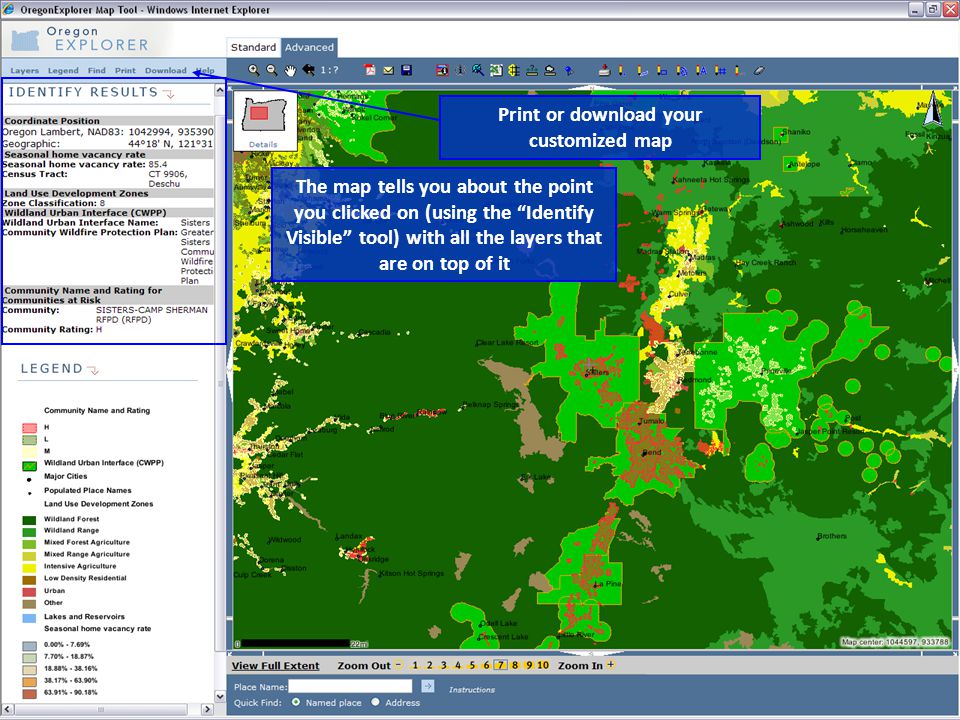Click the red arrow upload tool
Screen dimensions: 960x720
[604, 70]
